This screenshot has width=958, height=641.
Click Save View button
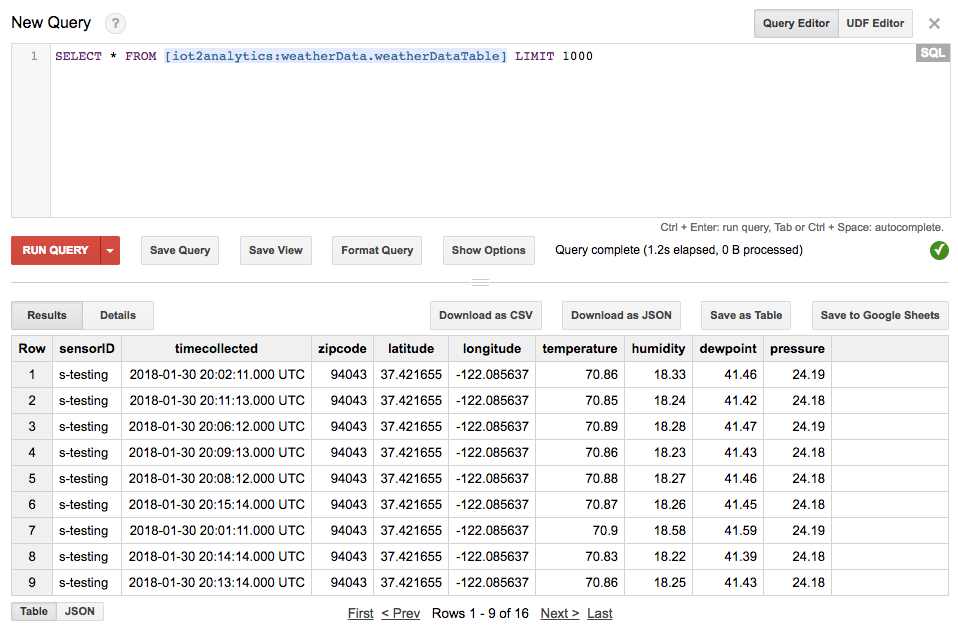pyautogui.click(x=276, y=250)
